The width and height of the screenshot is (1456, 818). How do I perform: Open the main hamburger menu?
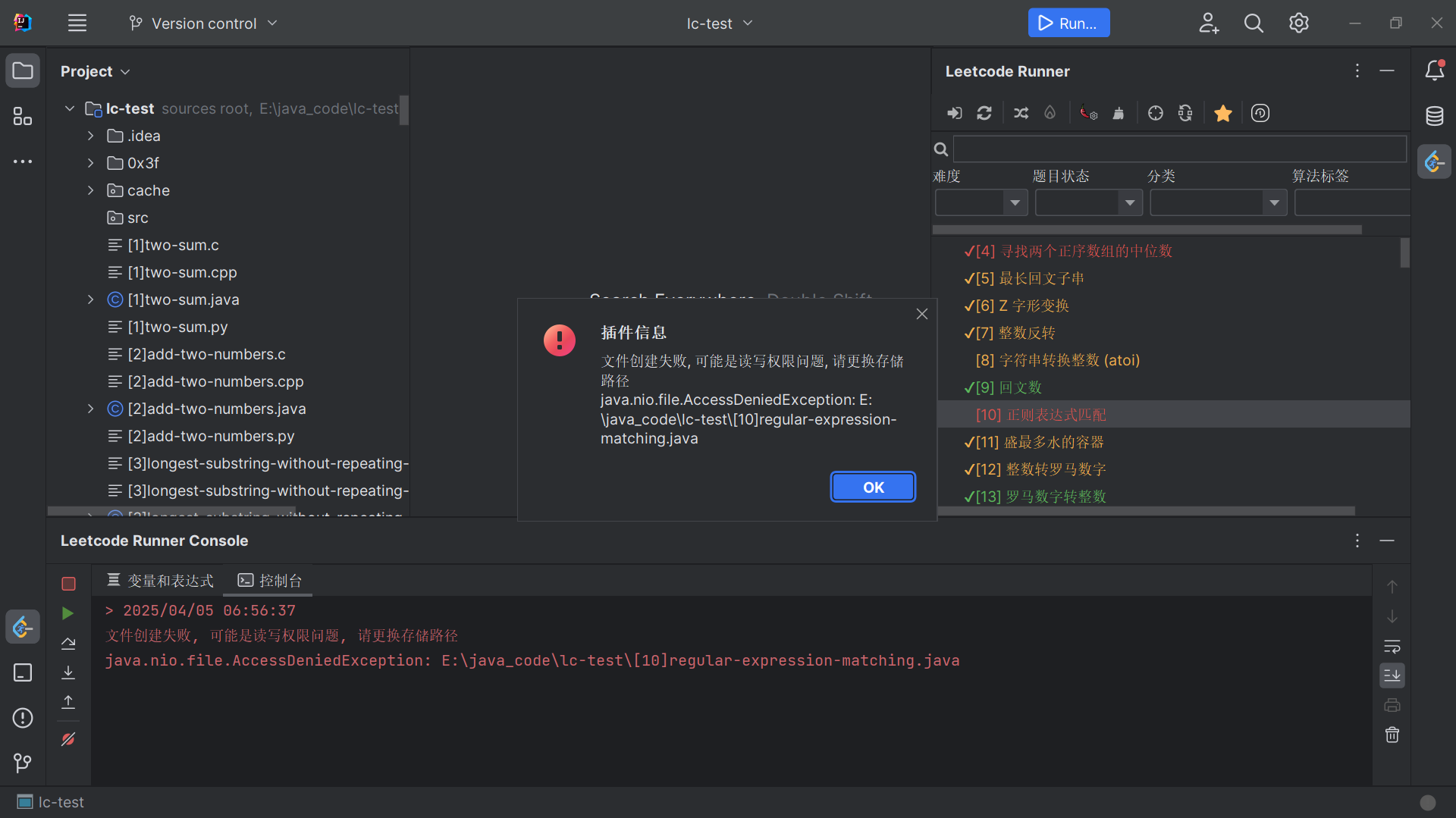coord(77,24)
